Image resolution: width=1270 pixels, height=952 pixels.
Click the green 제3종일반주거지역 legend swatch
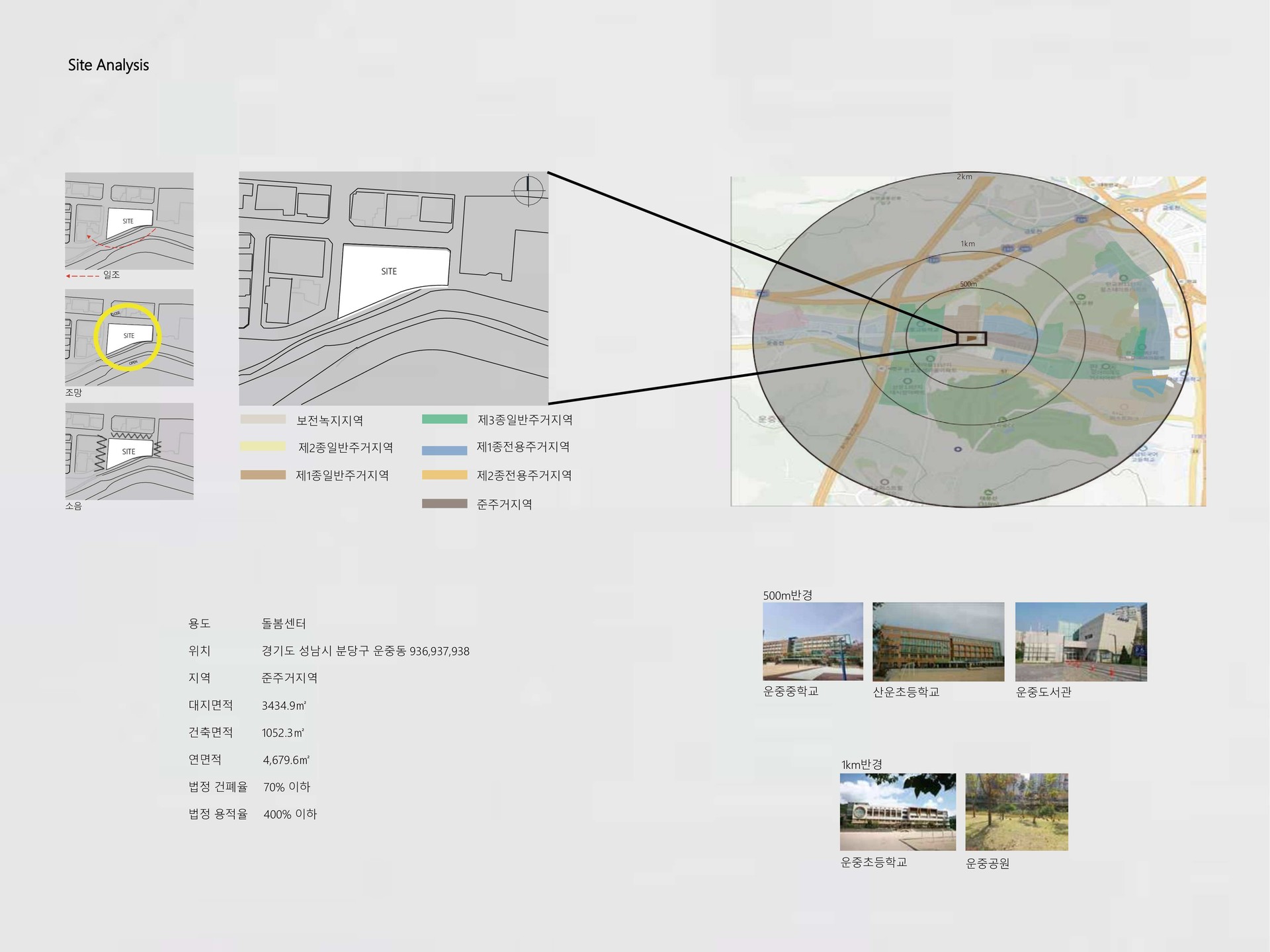click(444, 419)
